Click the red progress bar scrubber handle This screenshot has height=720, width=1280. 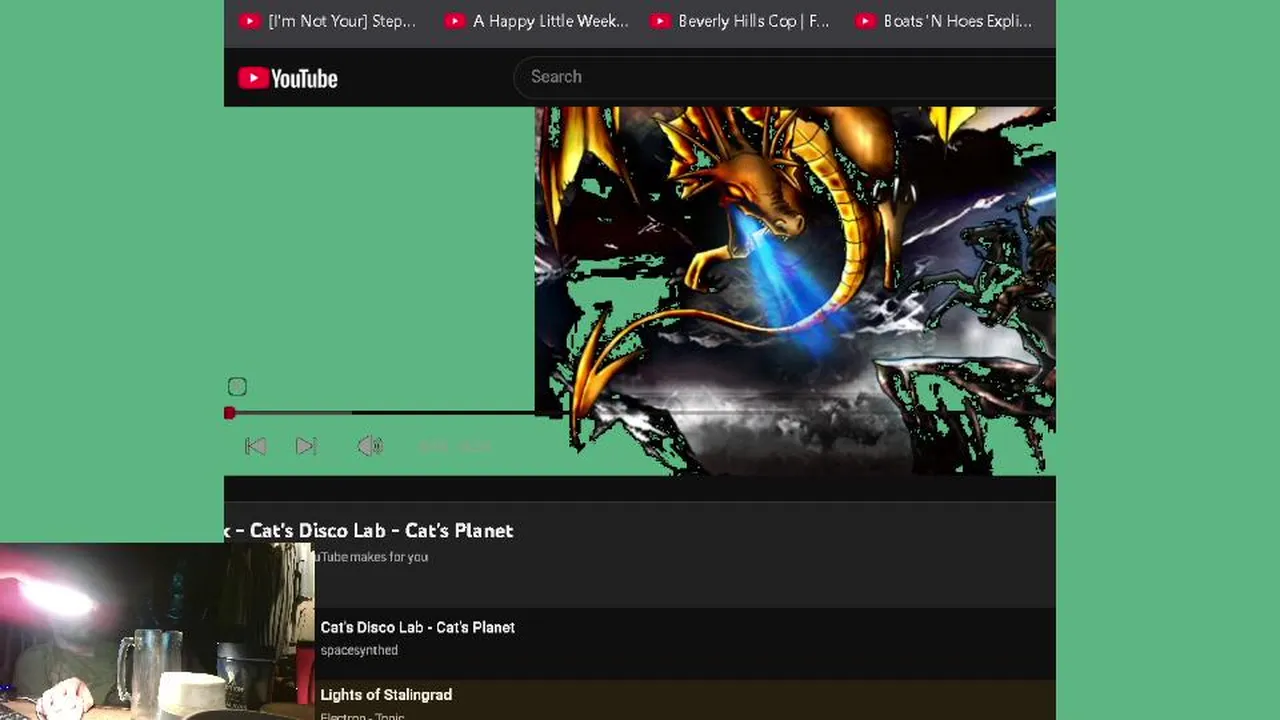pyautogui.click(x=230, y=413)
